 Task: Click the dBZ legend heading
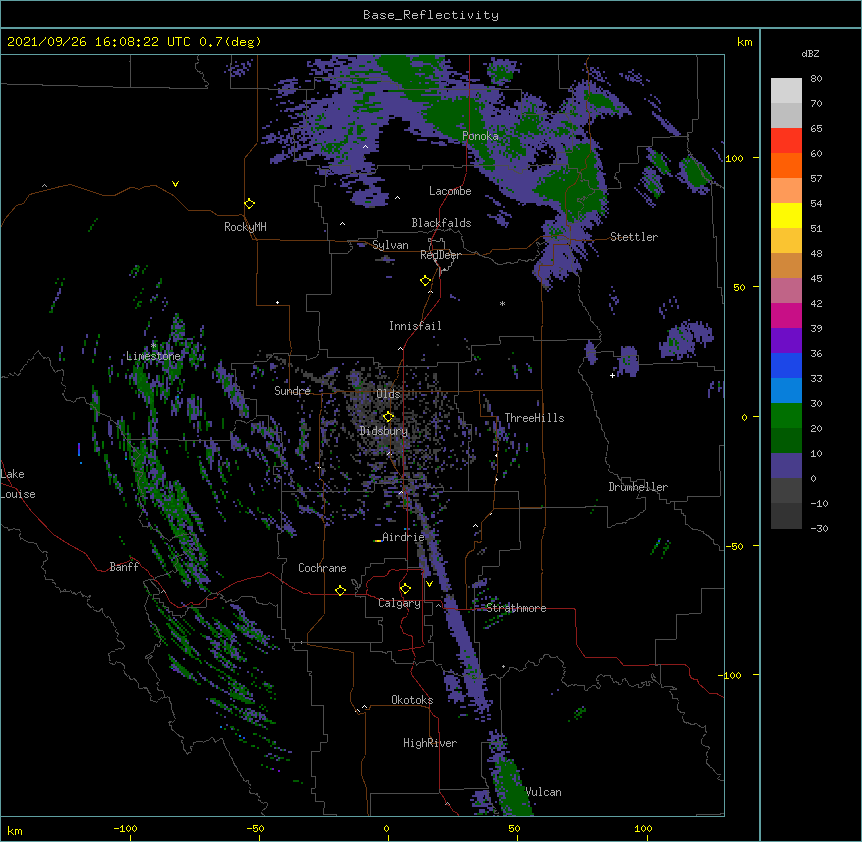click(x=810, y=53)
